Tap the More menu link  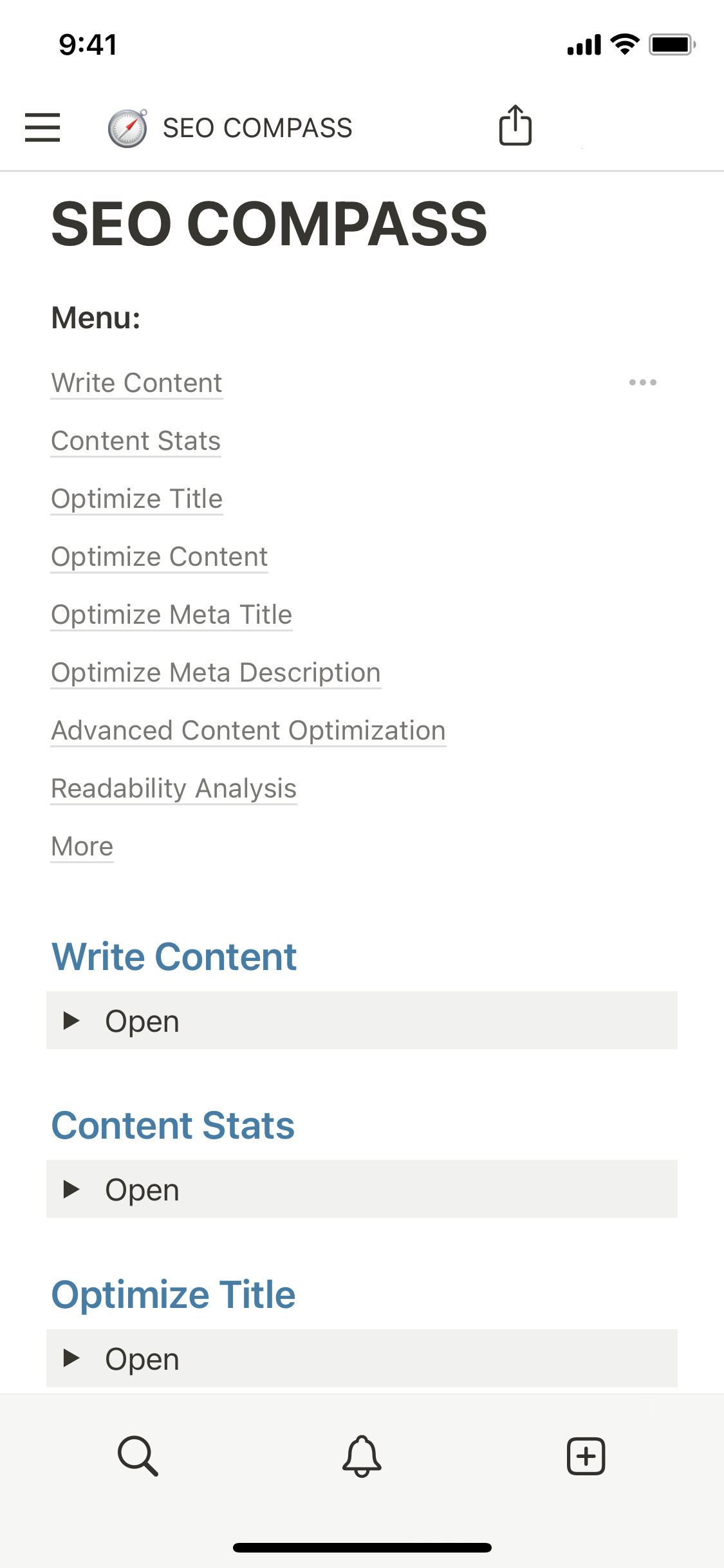[82, 846]
